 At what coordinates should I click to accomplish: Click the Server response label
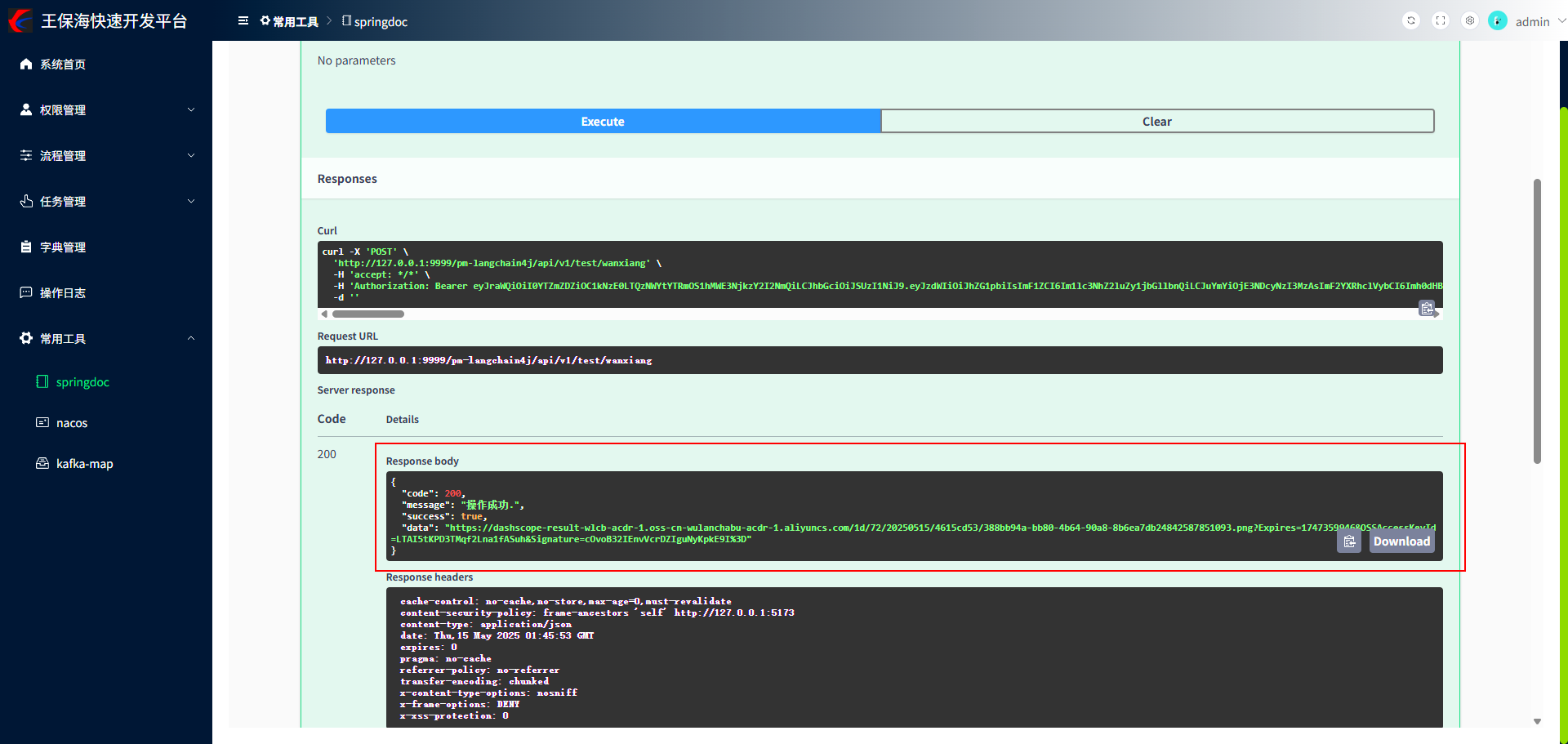click(x=356, y=390)
